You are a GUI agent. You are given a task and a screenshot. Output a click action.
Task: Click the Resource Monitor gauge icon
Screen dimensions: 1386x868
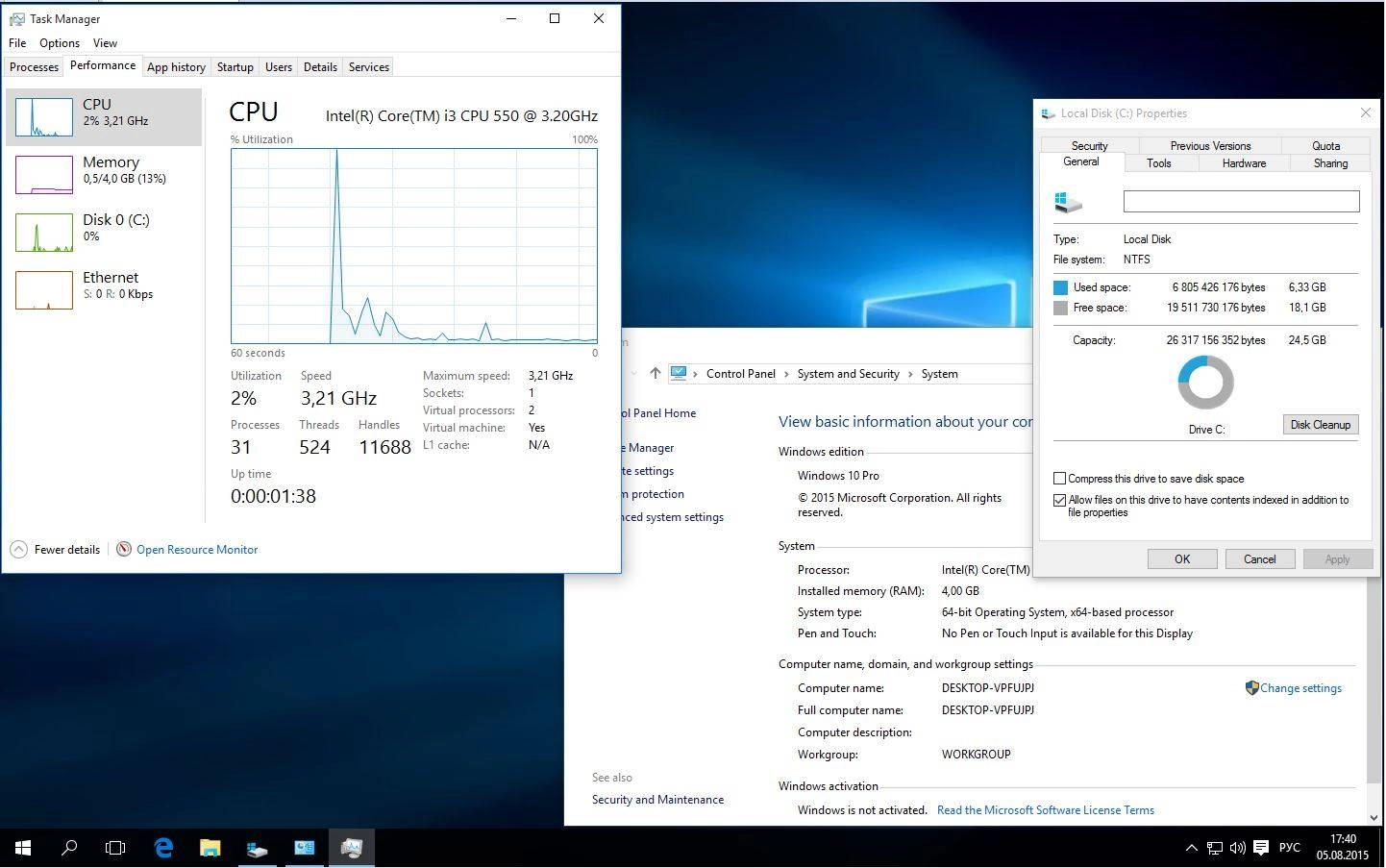[x=124, y=549]
